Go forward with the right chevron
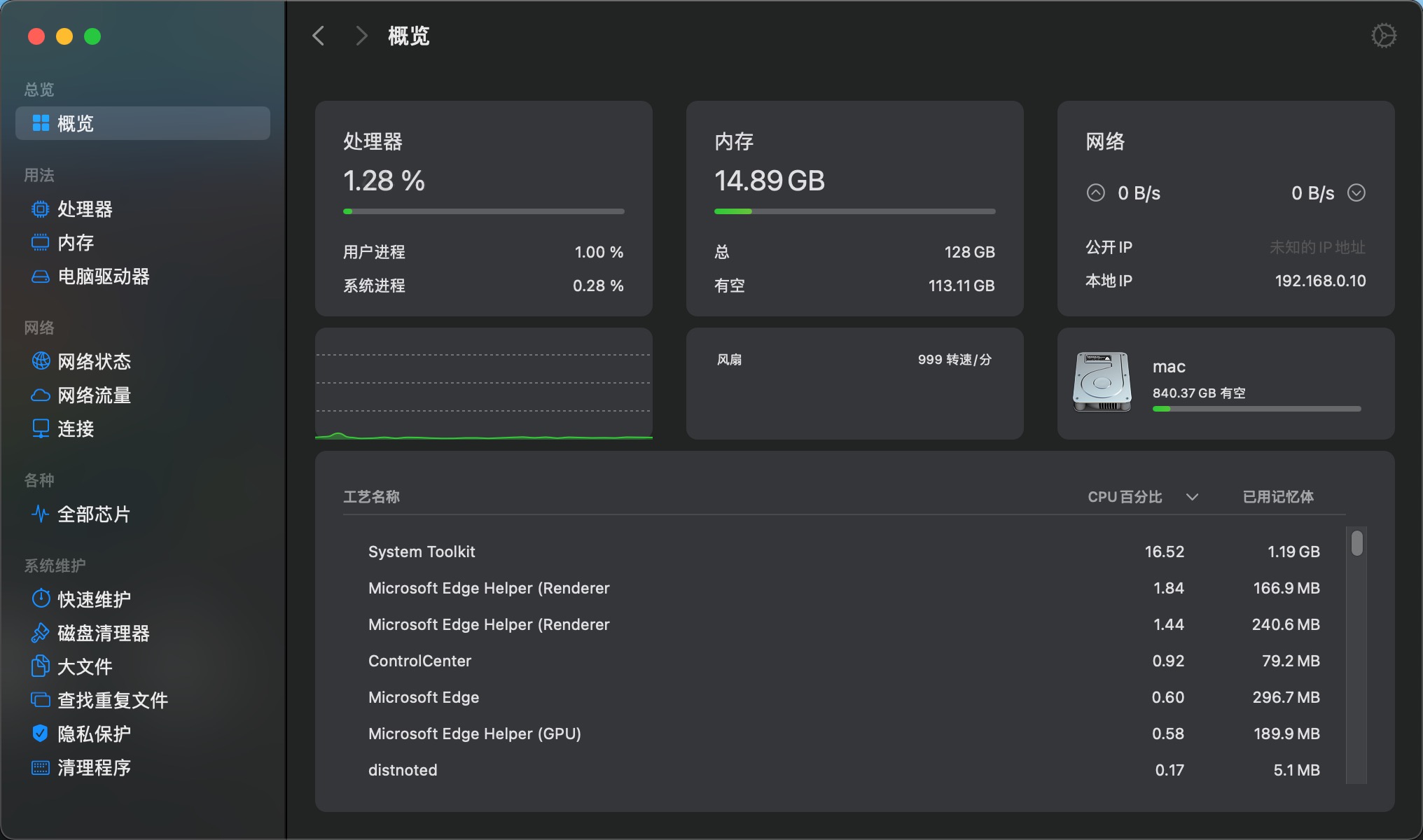Viewport: 1423px width, 840px height. coord(361,36)
